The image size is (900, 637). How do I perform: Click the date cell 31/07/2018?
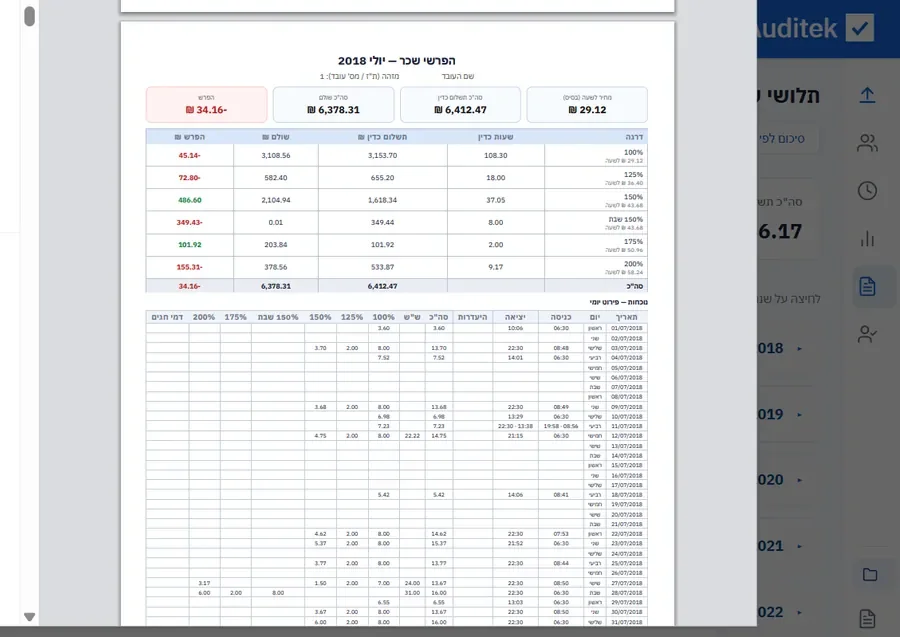pos(626,622)
